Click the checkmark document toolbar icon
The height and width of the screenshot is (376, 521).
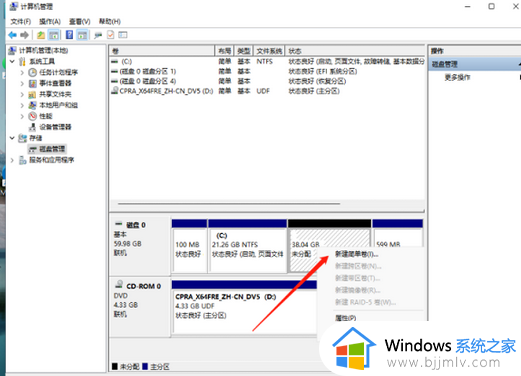click(x=110, y=35)
